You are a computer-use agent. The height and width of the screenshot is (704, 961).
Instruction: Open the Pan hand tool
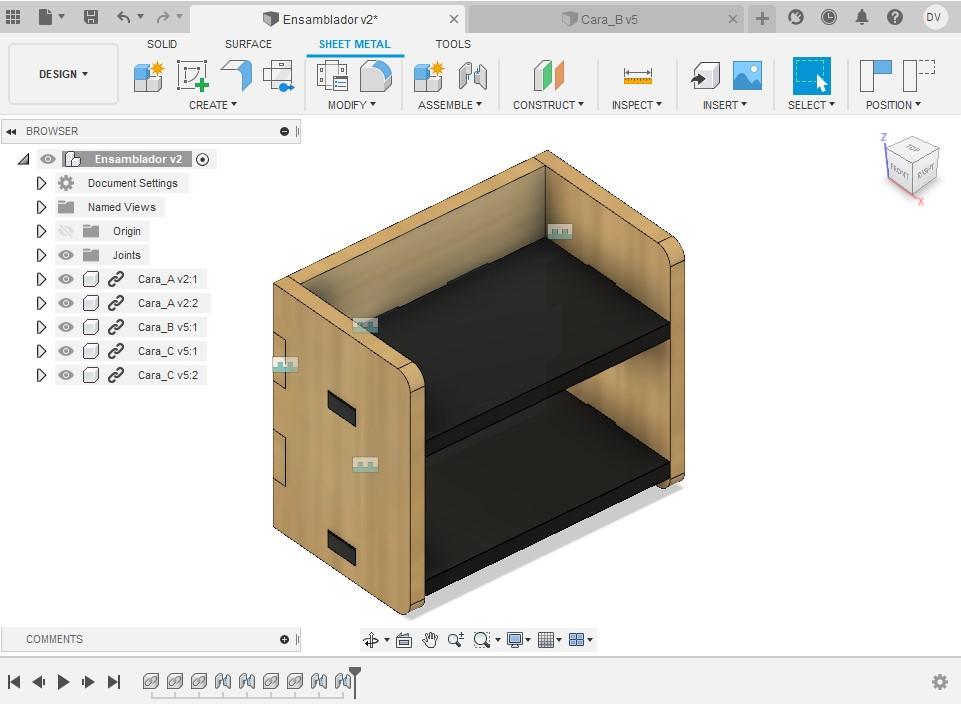(x=430, y=640)
